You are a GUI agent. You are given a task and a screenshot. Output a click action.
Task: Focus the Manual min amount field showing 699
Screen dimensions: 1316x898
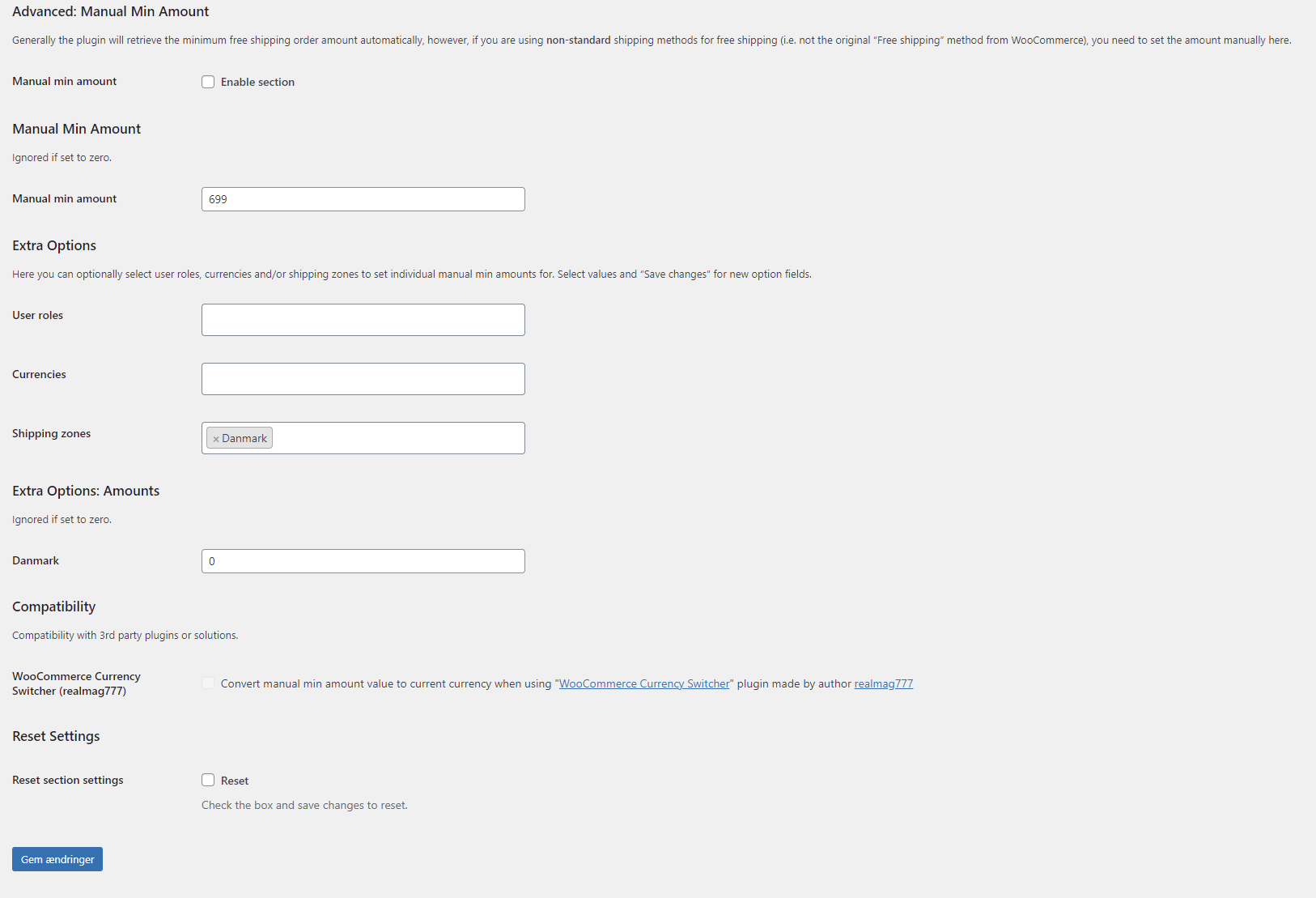363,199
